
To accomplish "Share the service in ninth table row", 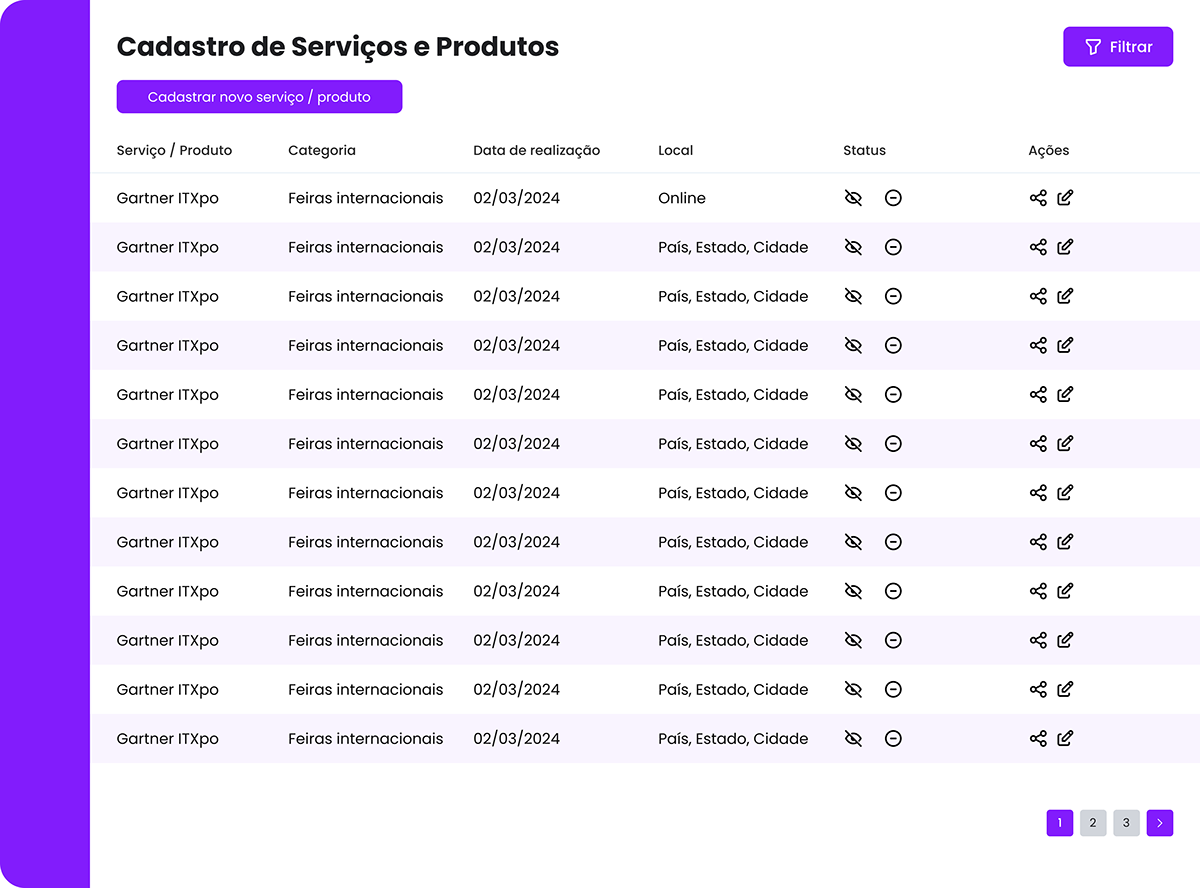I will pos(1038,591).
